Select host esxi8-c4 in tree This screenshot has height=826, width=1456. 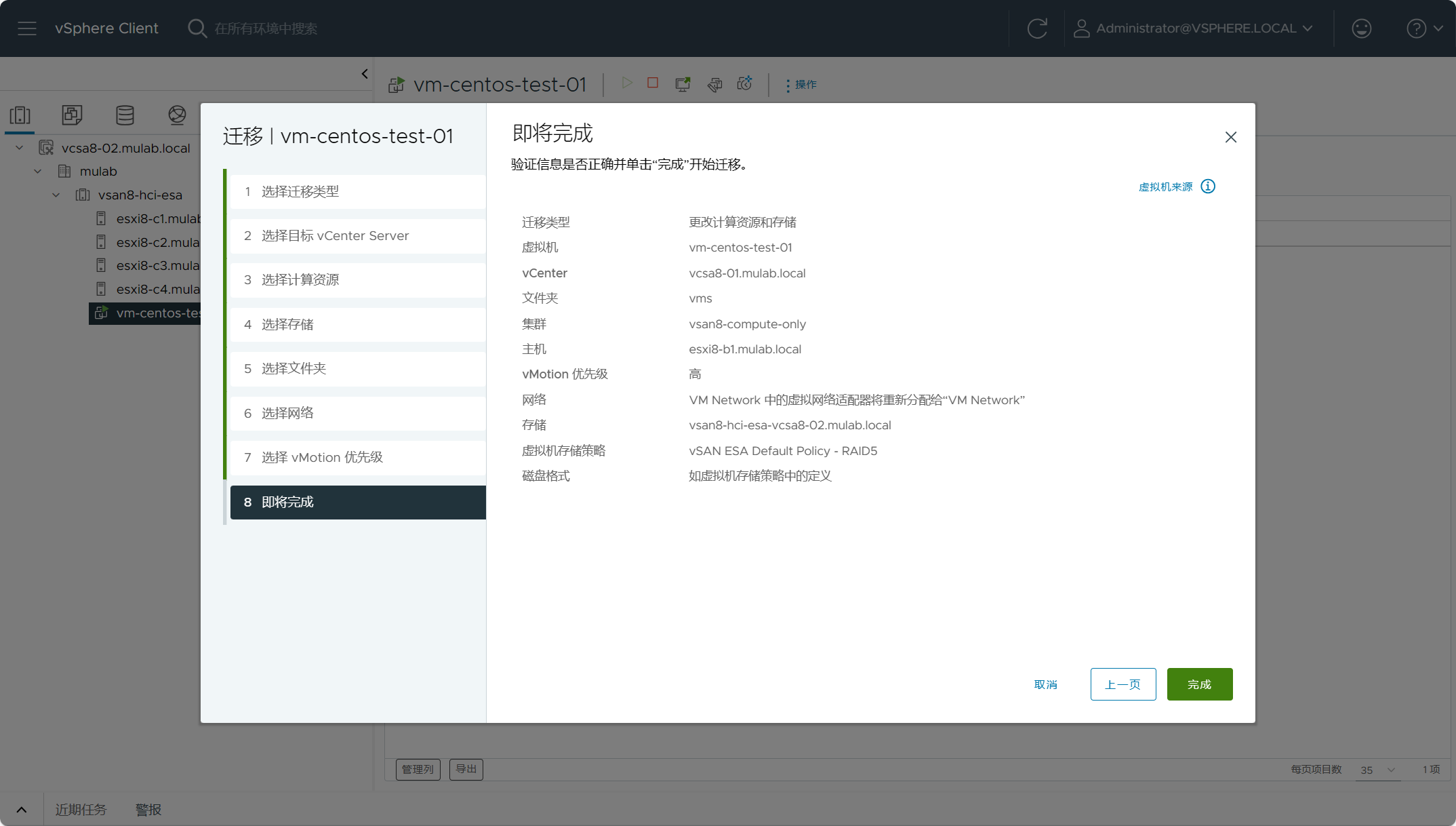click(158, 289)
